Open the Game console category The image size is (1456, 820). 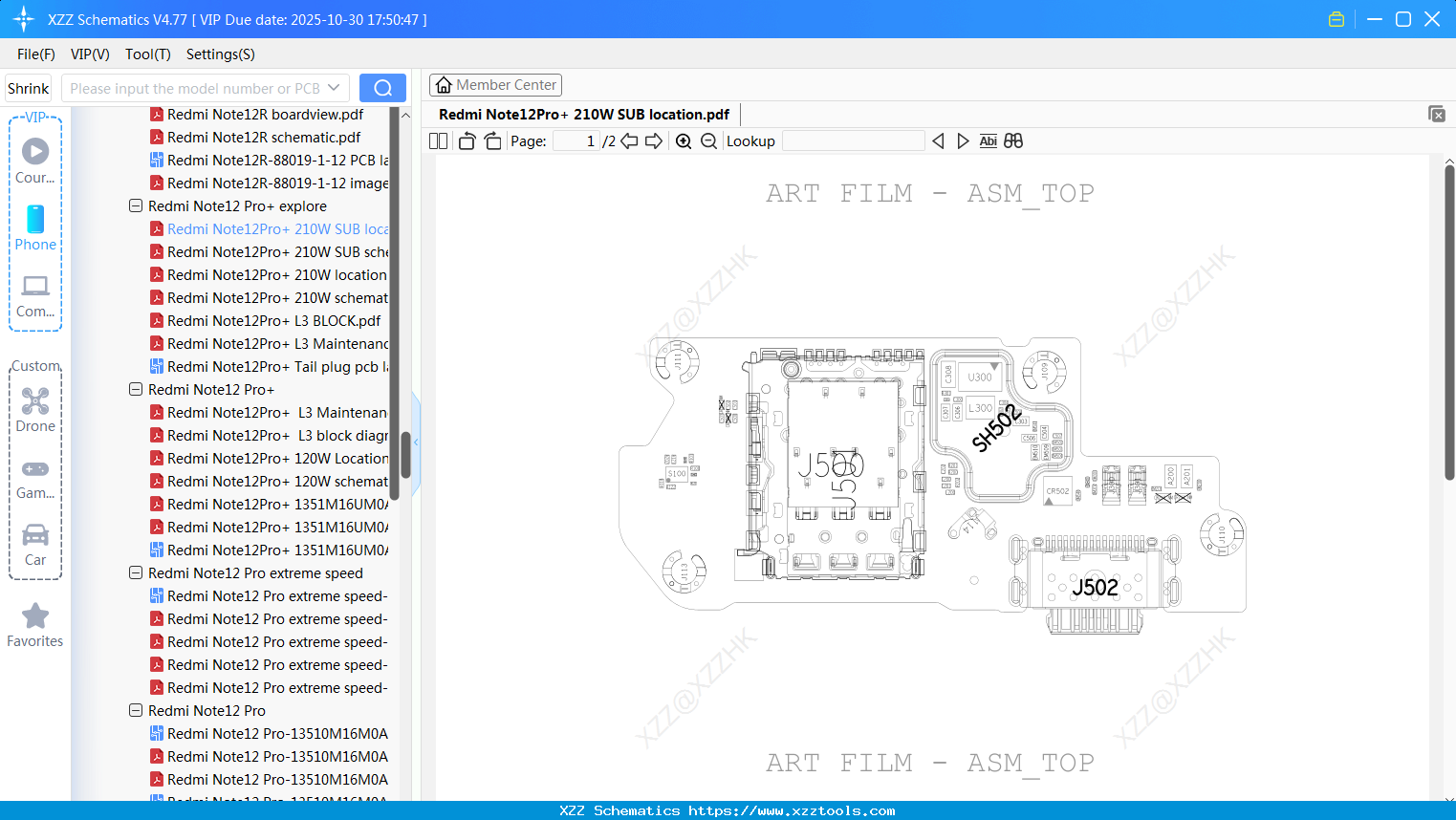[x=35, y=478]
